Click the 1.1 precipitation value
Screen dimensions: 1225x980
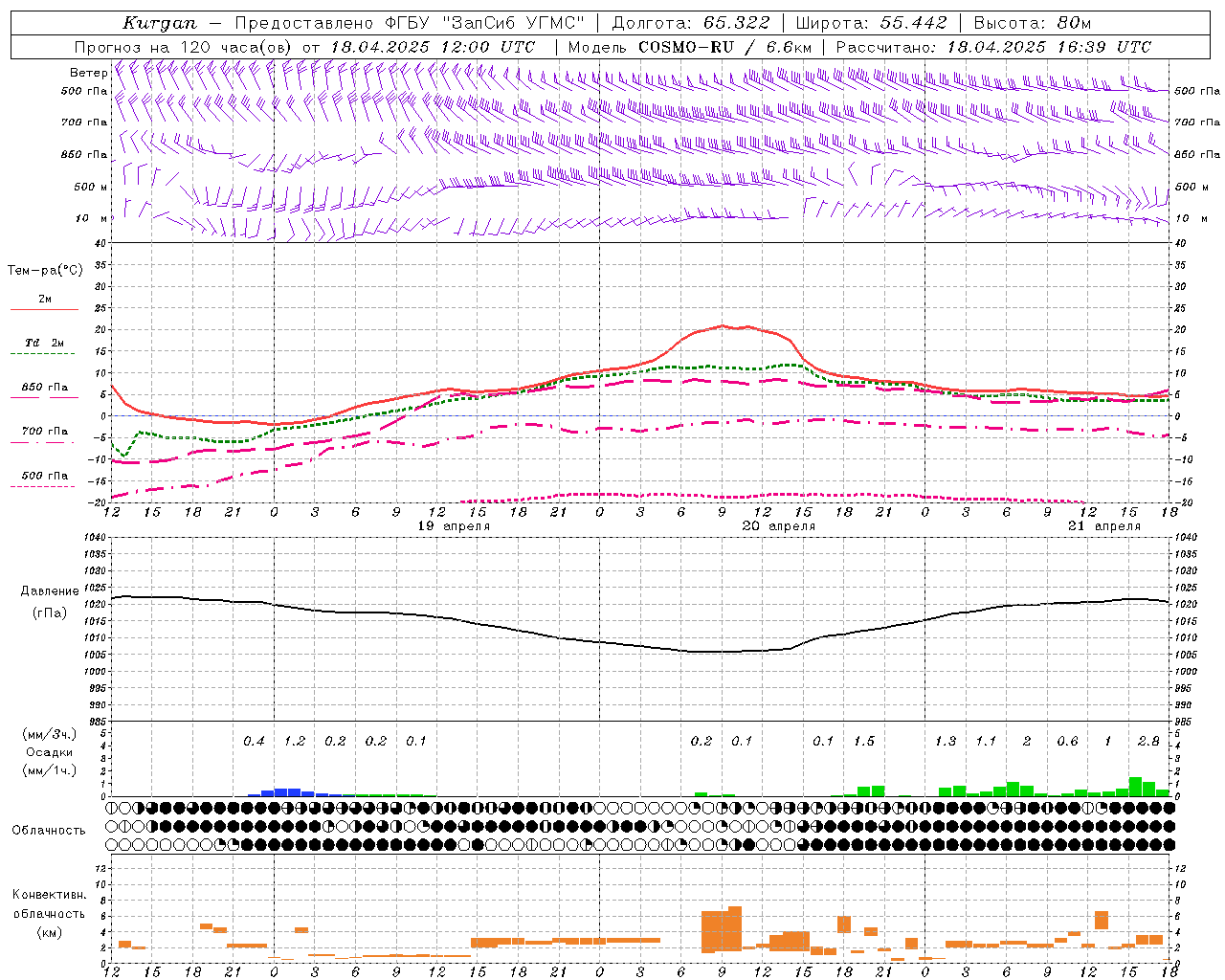point(986,742)
